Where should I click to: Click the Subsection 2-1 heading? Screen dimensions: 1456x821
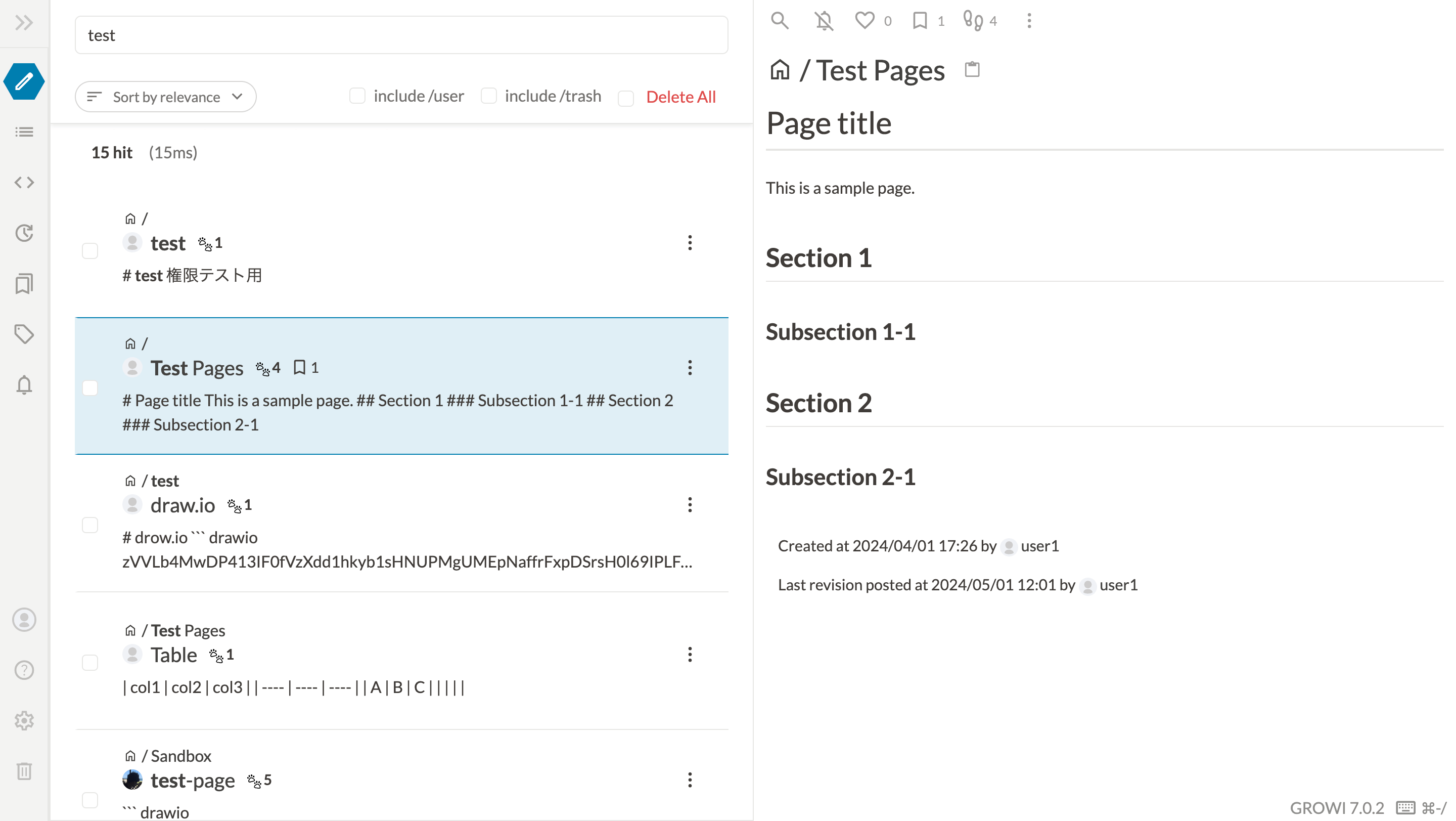click(840, 477)
